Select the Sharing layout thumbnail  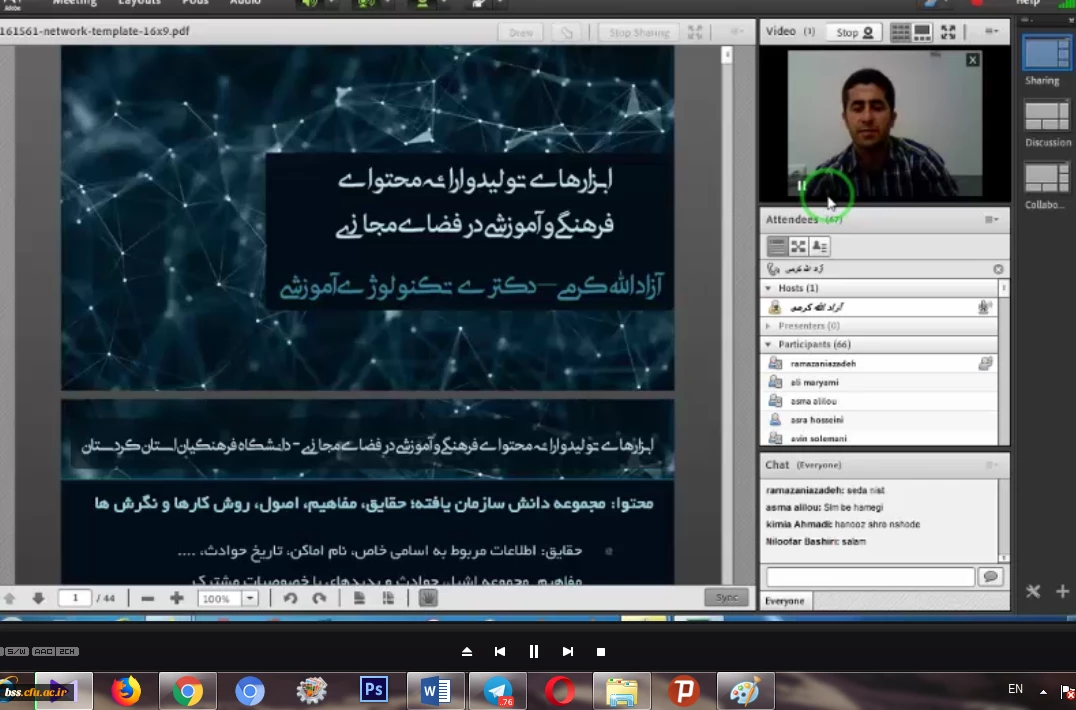pyautogui.click(x=1046, y=53)
